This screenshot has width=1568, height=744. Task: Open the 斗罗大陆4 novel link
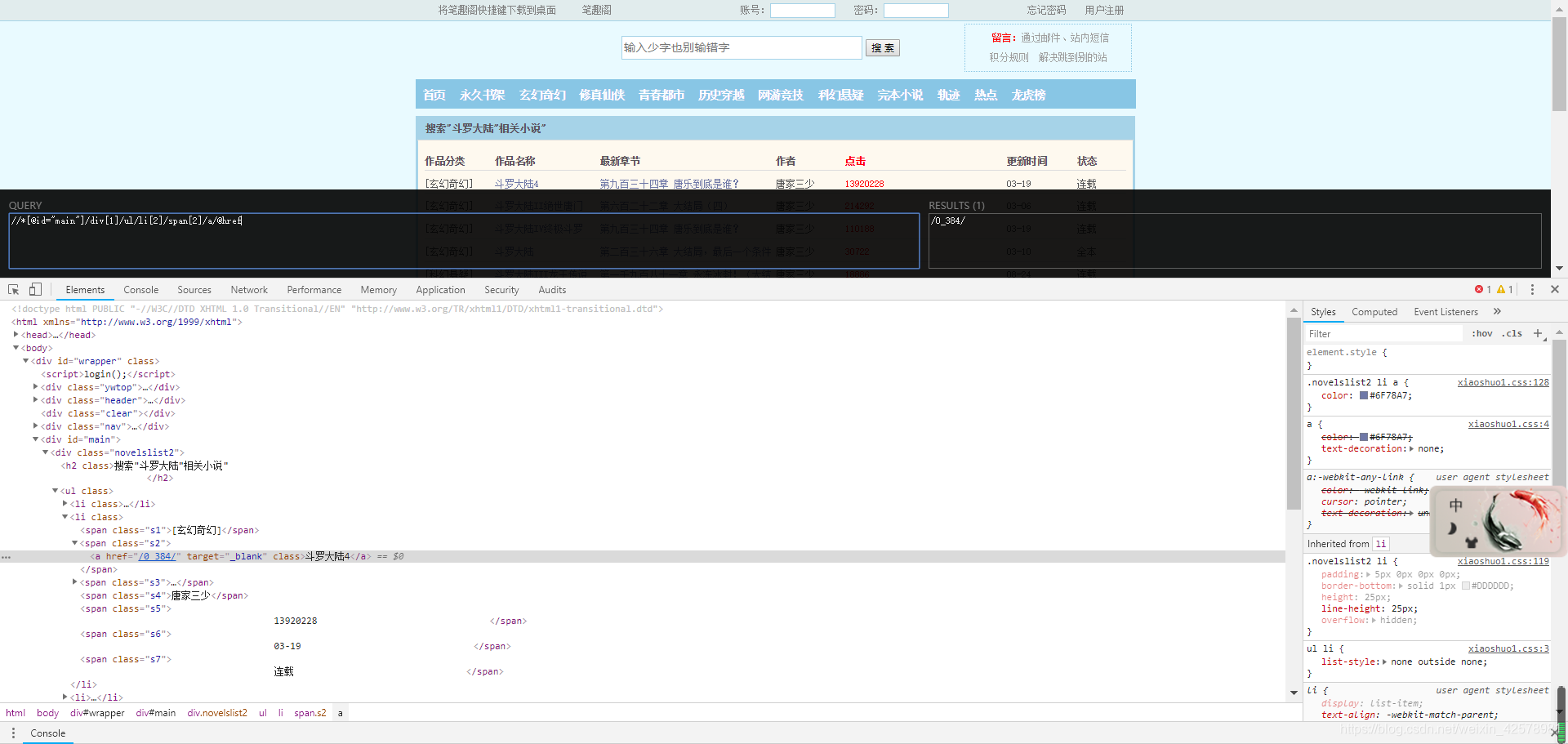coord(516,184)
